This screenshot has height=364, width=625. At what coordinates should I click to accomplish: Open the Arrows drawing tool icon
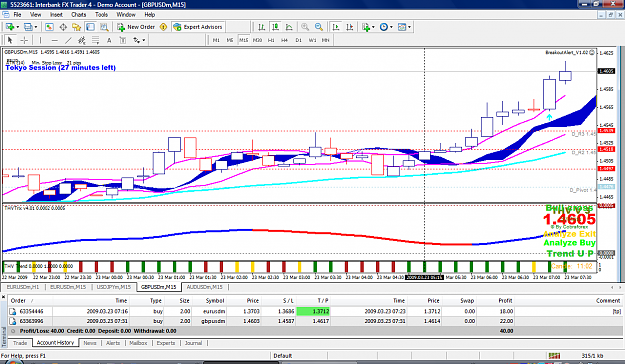136,40
